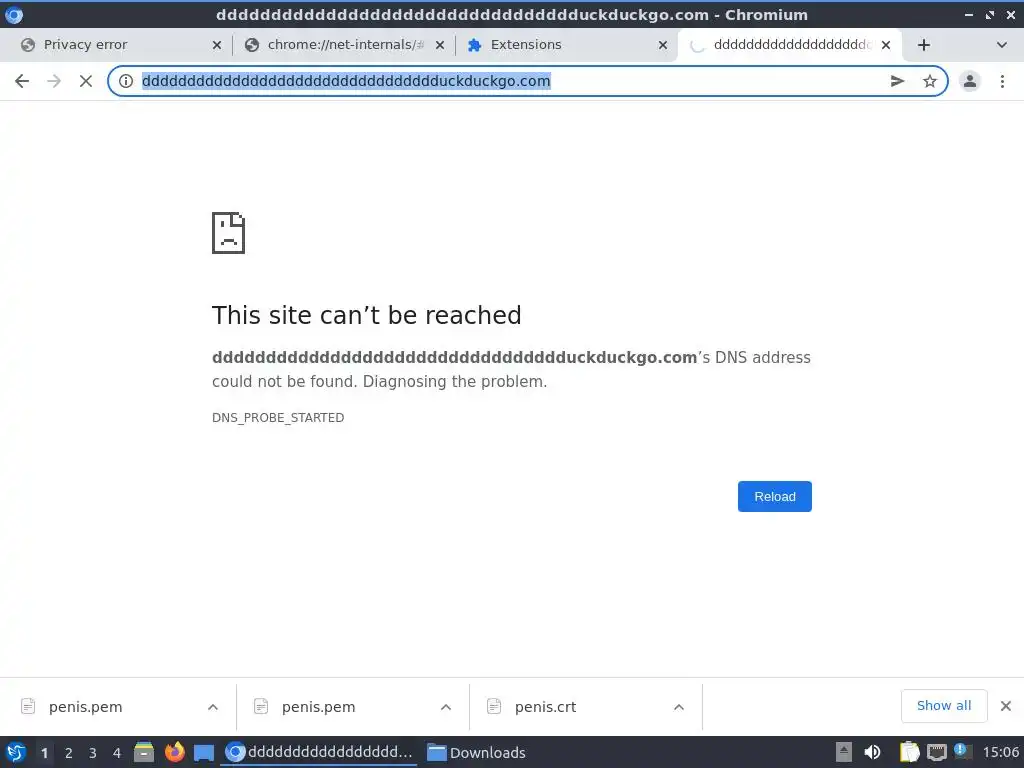Viewport: 1024px width, 768px height.
Task: Open the file manager taskbar icon
Action: (144, 752)
